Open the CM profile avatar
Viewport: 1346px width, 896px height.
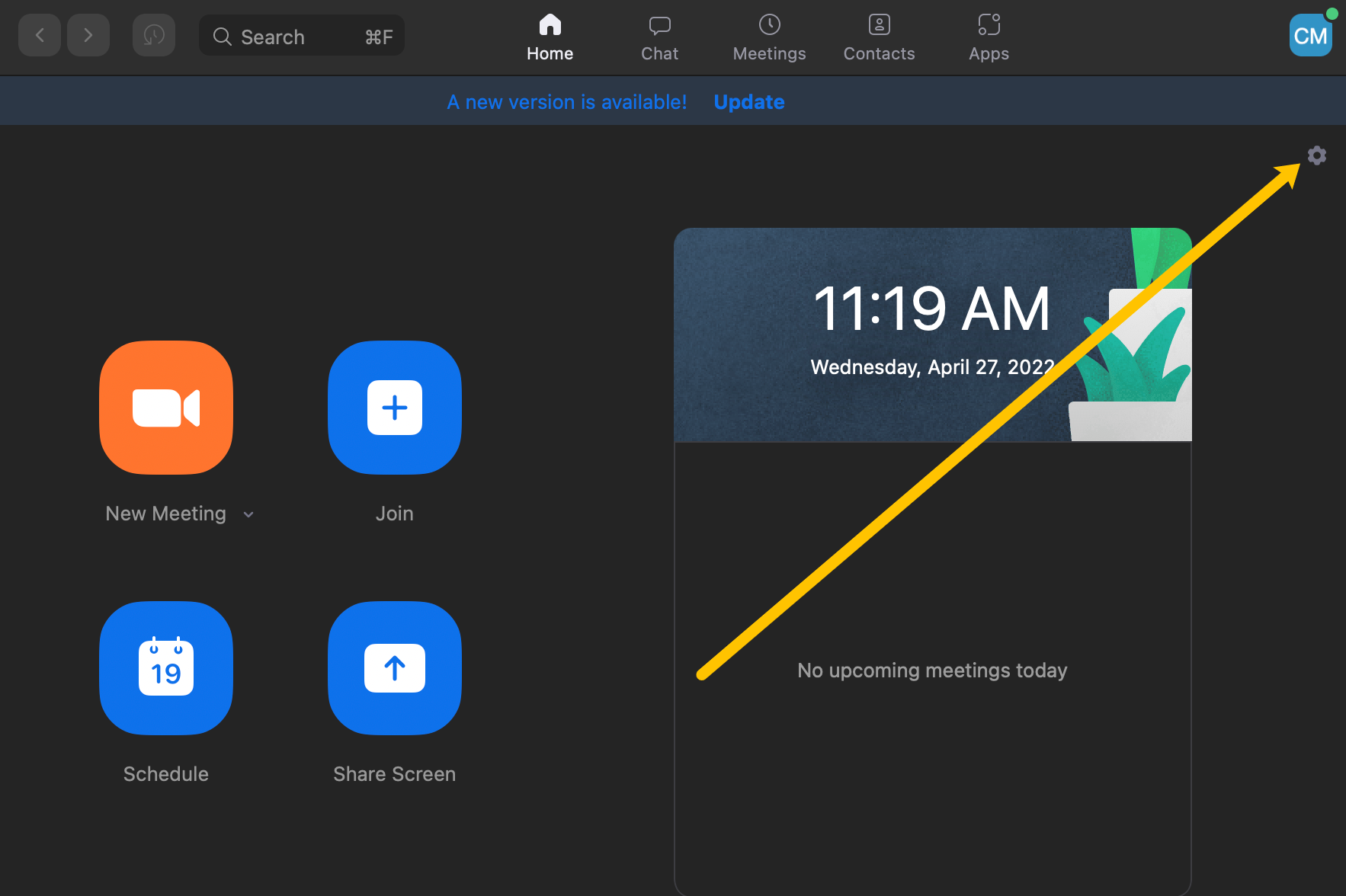point(1311,35)
